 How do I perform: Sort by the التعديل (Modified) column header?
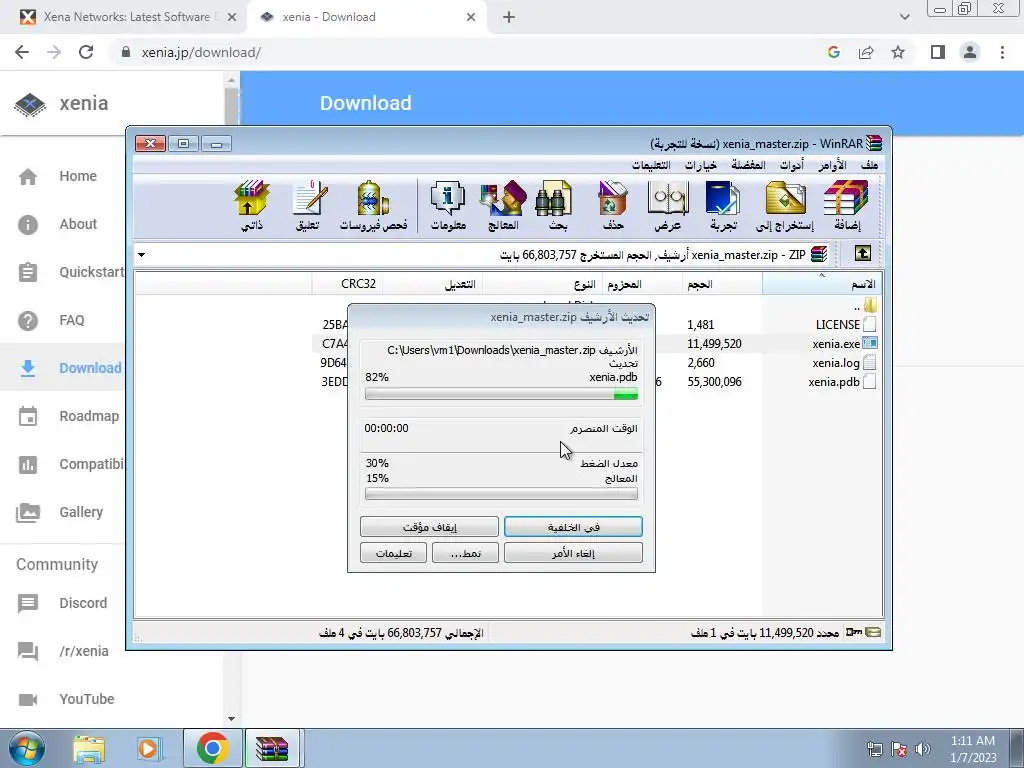[x=432, y=284]
